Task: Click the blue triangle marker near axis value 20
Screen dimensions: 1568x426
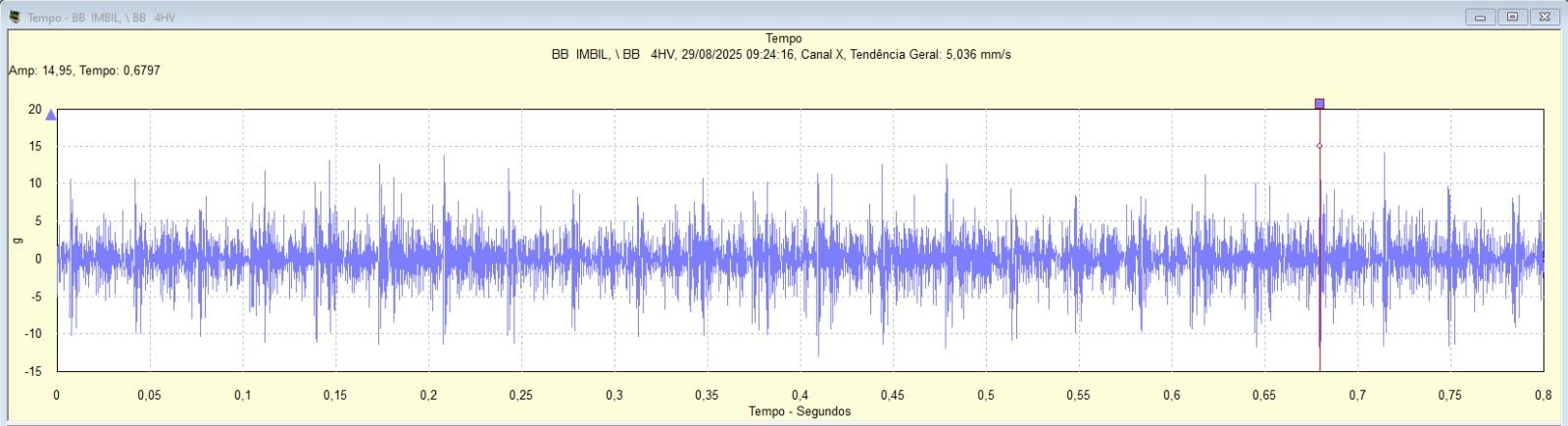Action: [51, 116]
